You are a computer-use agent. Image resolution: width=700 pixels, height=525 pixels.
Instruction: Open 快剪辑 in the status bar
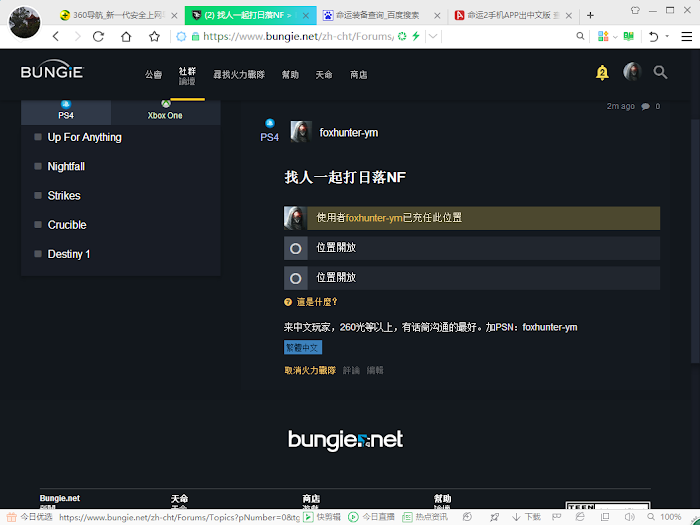coord(322,517)
